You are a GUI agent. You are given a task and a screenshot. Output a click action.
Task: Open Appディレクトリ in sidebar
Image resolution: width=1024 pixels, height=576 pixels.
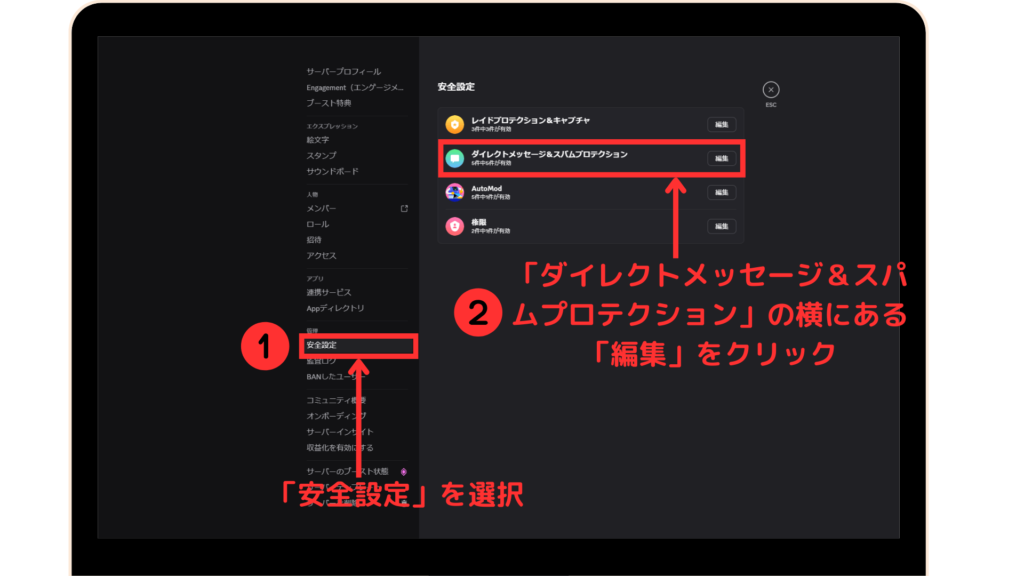point(335,308)
